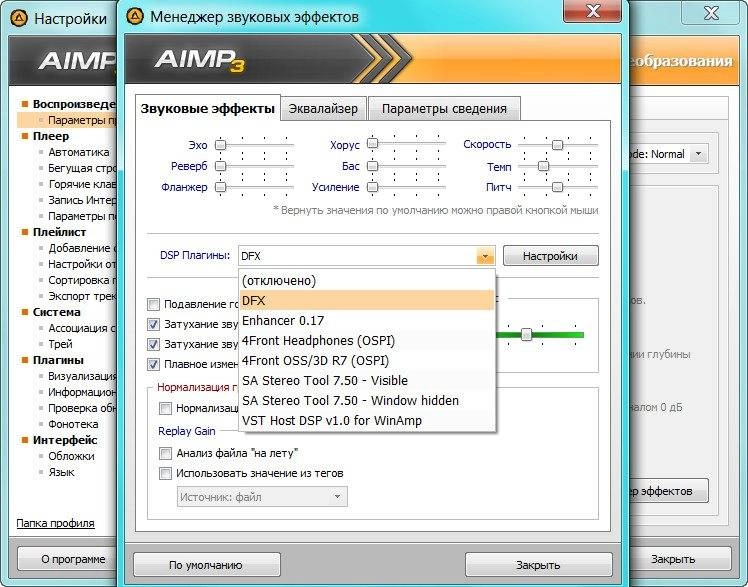The height and width of the screenshot is (587, 748).
Task: Enable the Подавление голоса checkbox
Action: (x=153, y=304)
